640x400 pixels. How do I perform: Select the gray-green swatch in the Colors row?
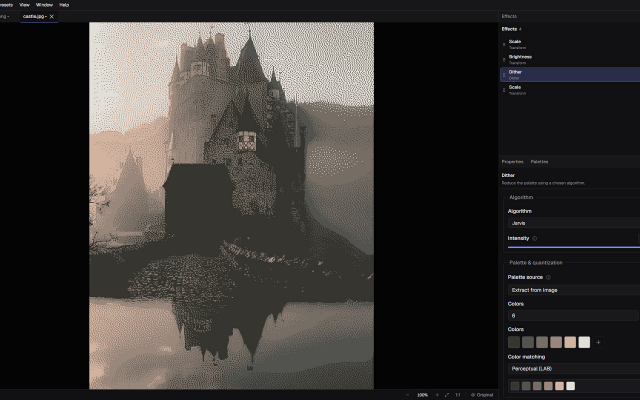tap(528, 342)
